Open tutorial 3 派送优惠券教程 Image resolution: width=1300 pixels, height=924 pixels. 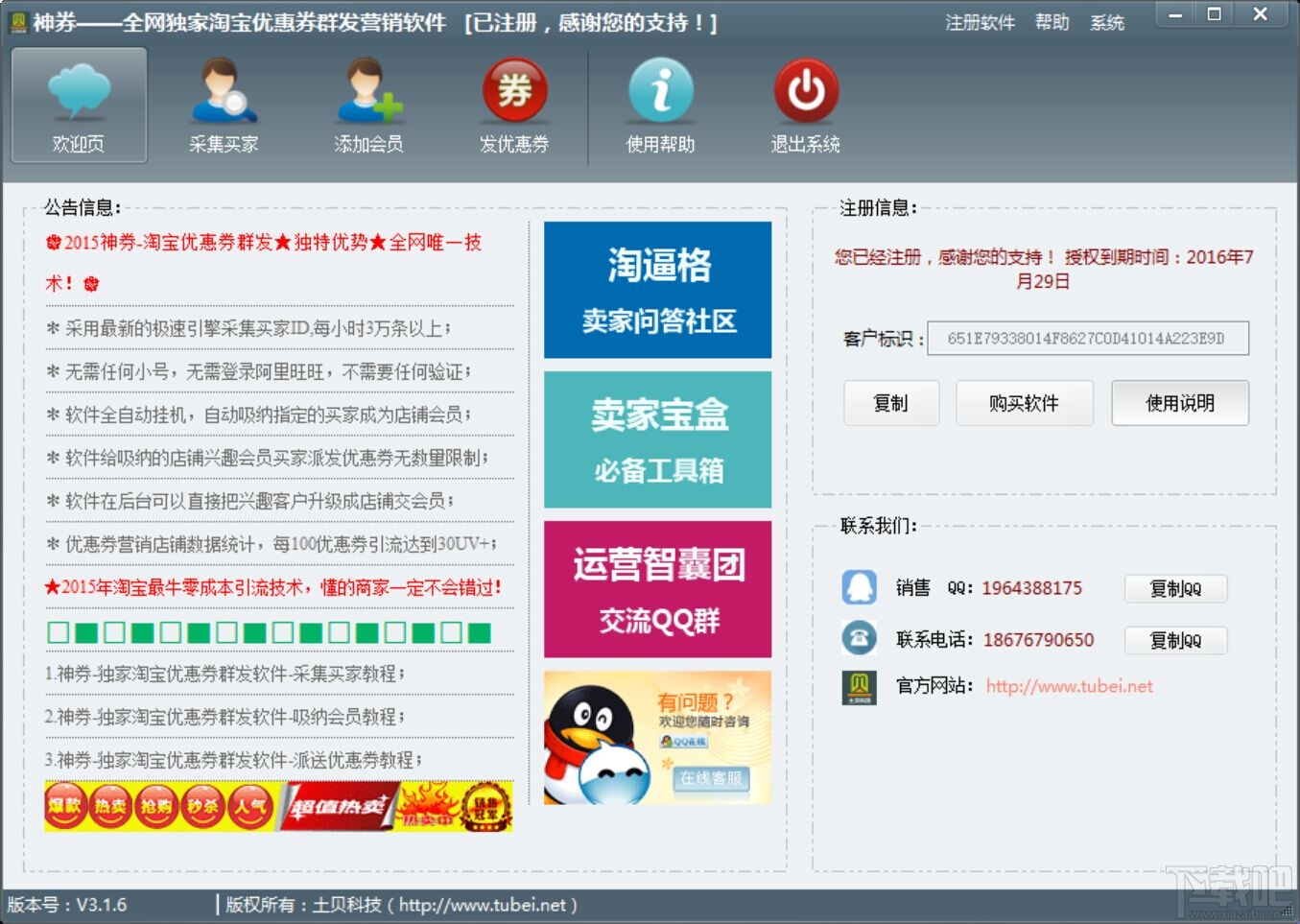point(233,760)
